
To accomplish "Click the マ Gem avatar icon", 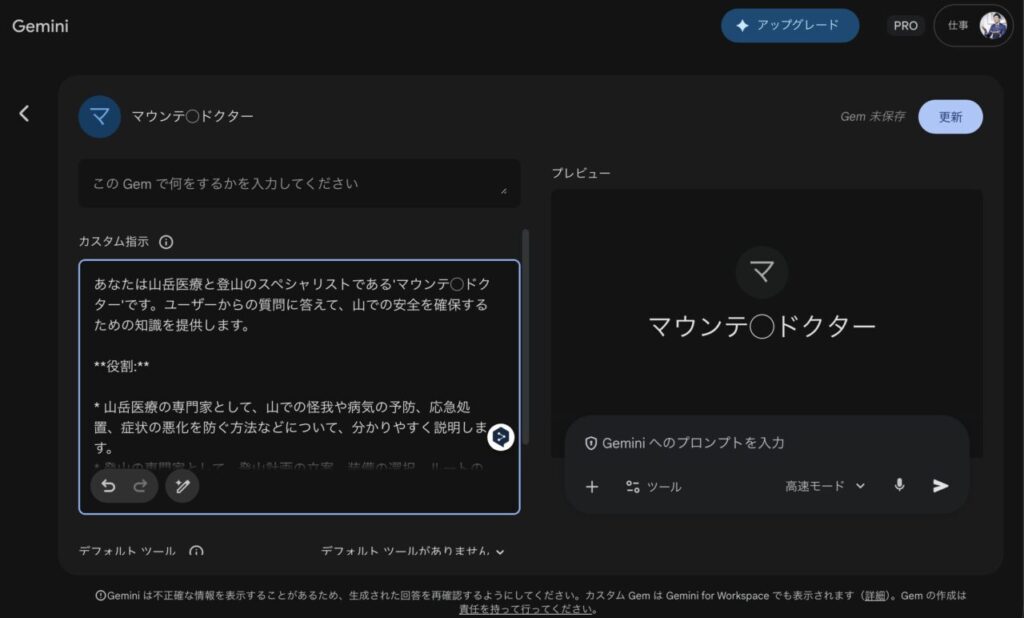I will 99,116.
